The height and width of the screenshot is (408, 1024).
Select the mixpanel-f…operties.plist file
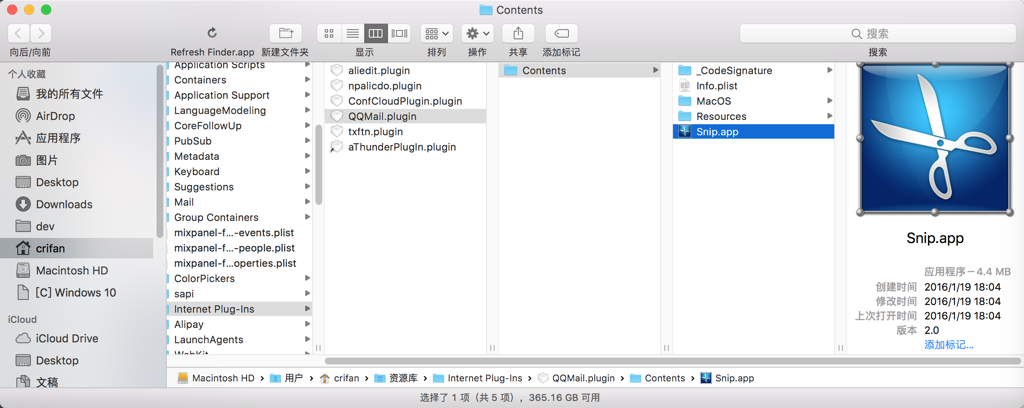[240, 263]
